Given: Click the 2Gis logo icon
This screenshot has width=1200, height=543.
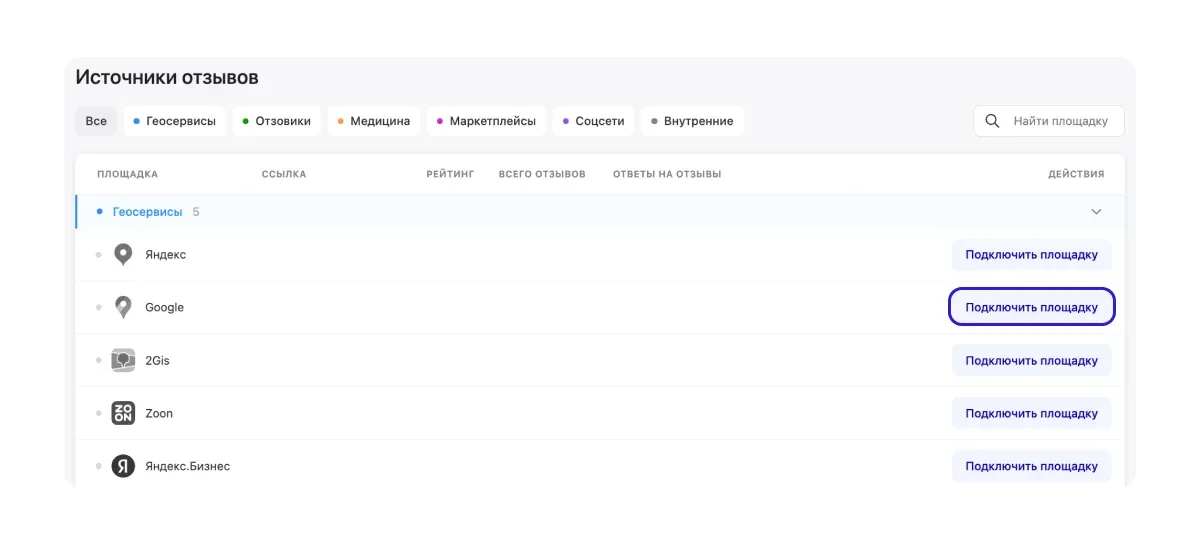Looking at the screenshot, I should pyautogui.click(x=123, y=361).
